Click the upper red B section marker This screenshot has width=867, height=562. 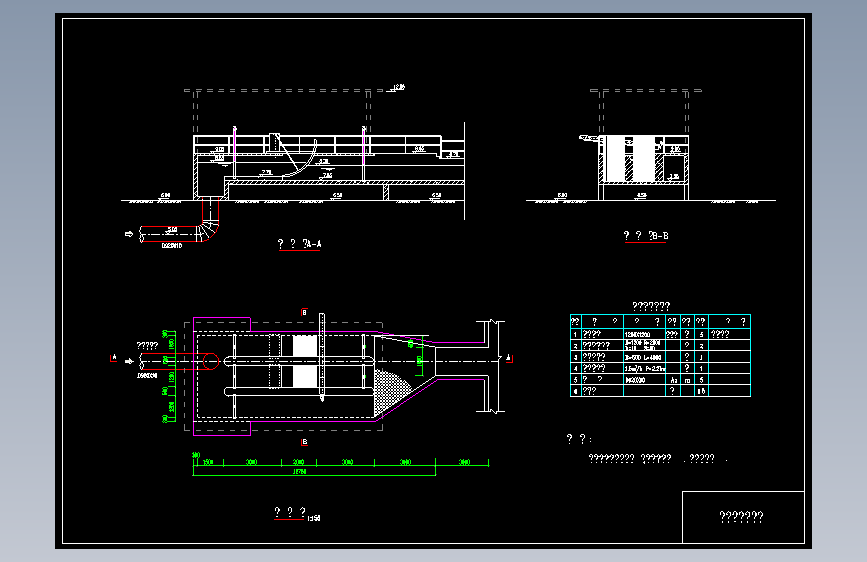point(304,313)
